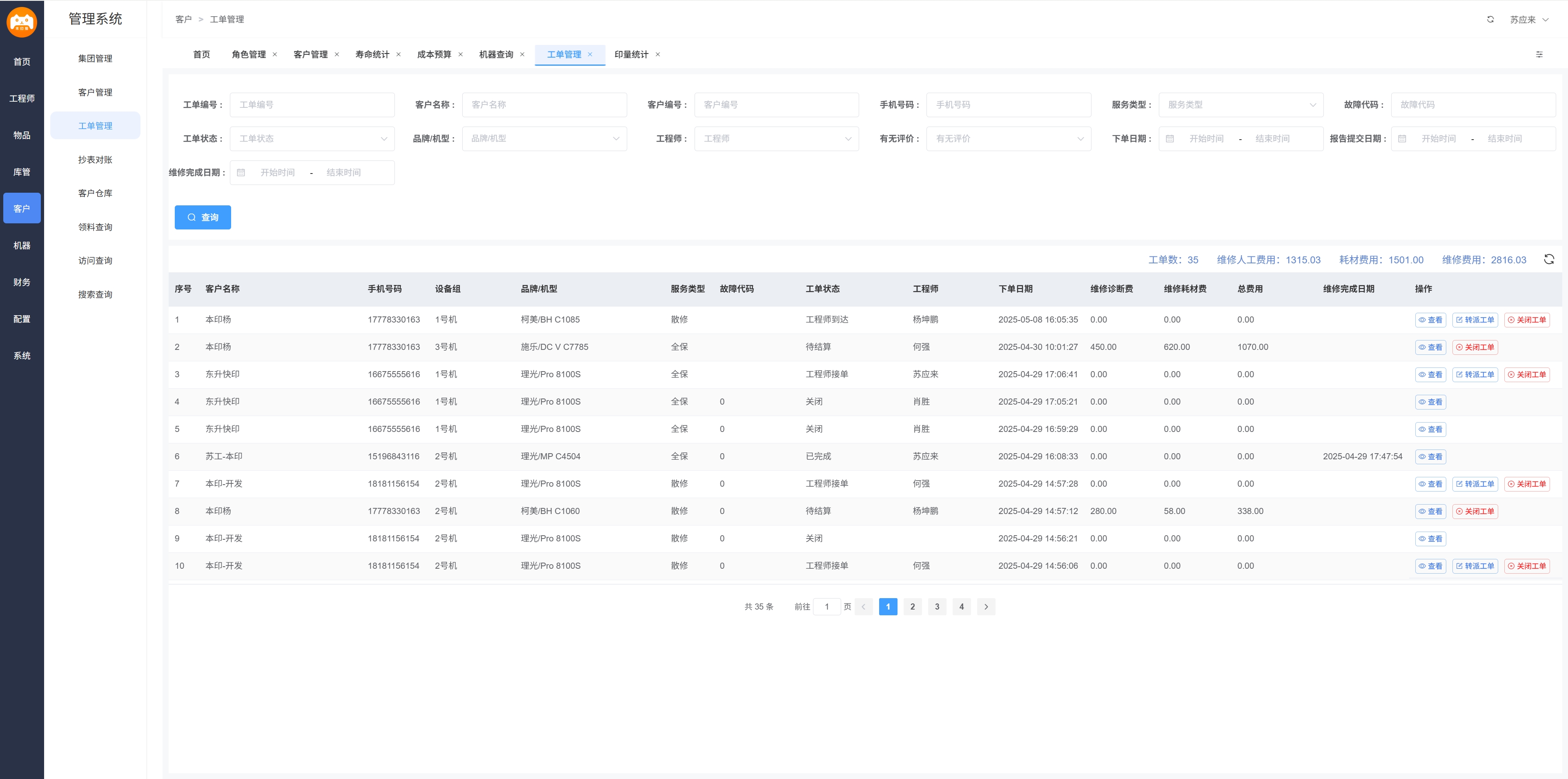Open 抄表对账 in the submenu

click(x=96, y=160)
